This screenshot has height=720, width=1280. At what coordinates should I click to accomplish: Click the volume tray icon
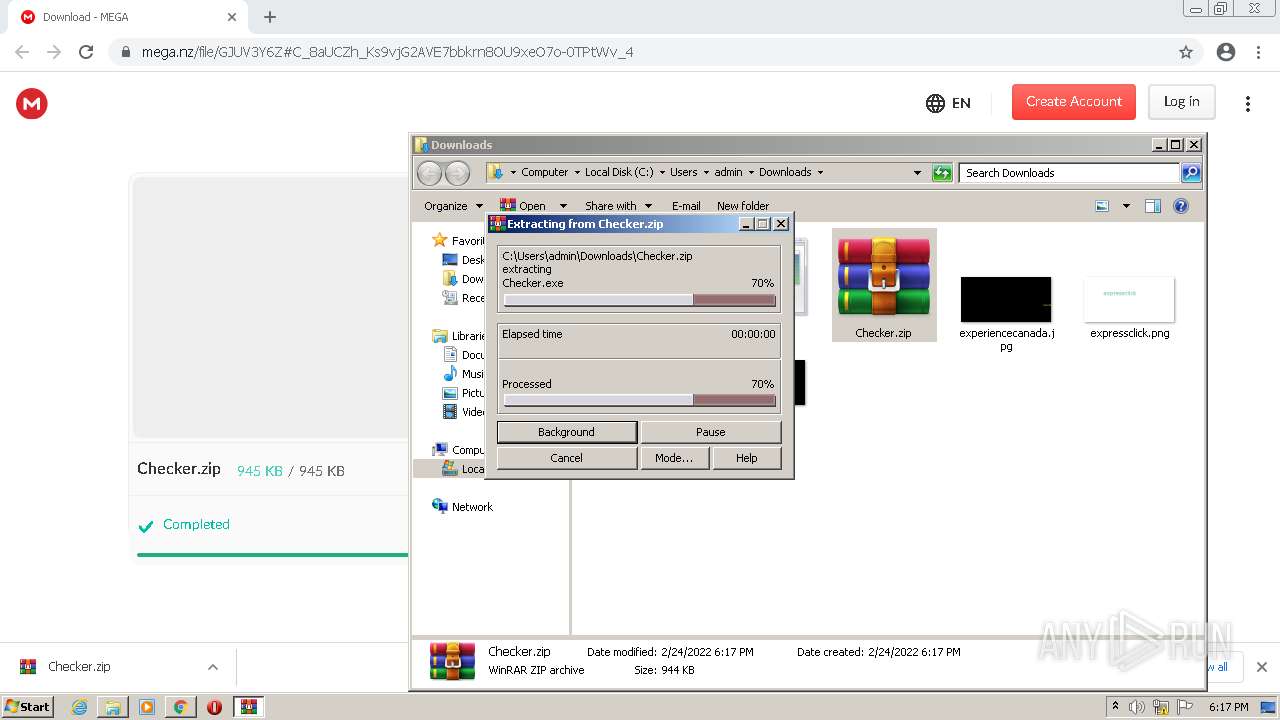[1137, 707]
